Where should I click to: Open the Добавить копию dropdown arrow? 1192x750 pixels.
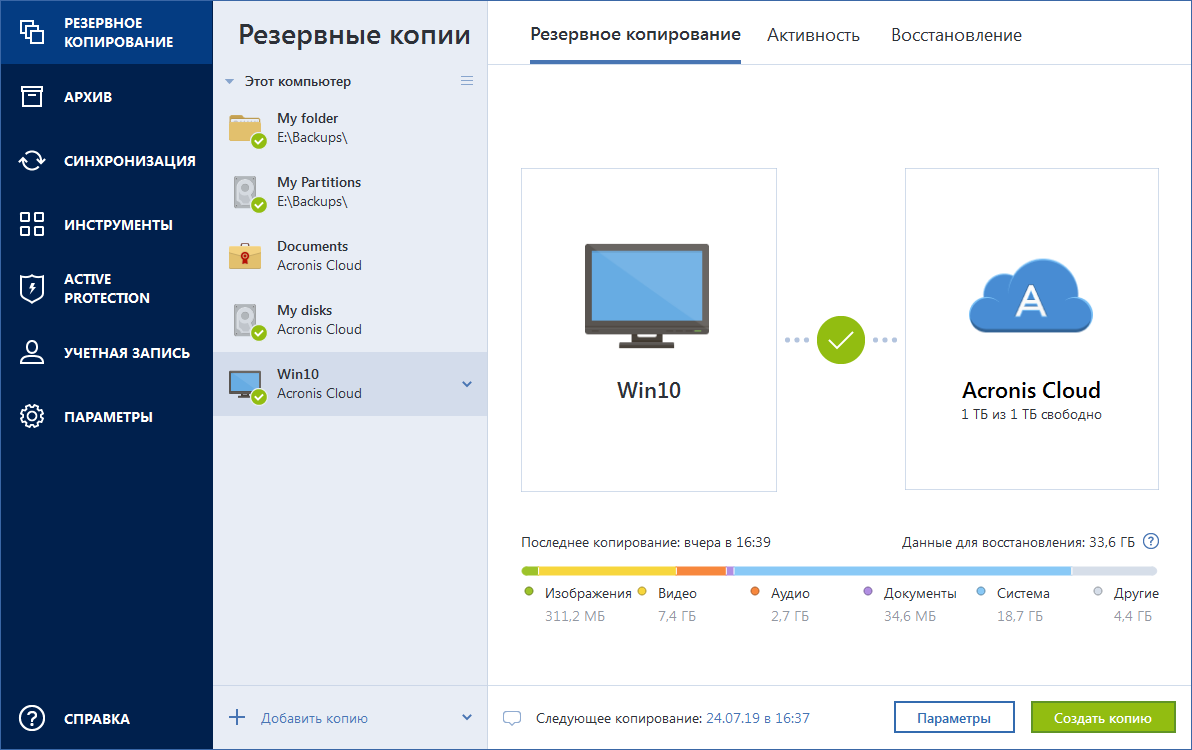[466, 717]
